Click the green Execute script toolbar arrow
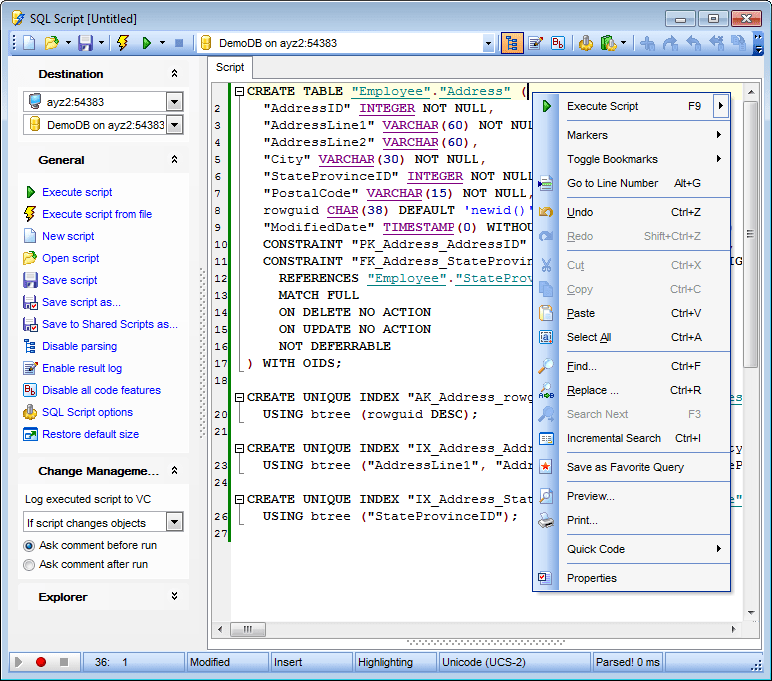Image resolution: width=772 pixels, height=681 pixels. tap(147, 43)
